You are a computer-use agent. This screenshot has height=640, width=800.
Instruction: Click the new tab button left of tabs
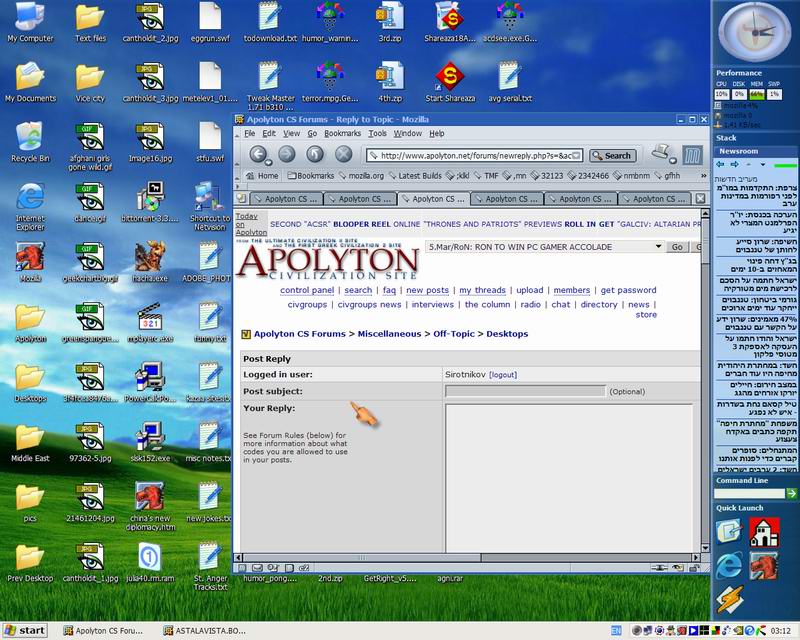242,198
